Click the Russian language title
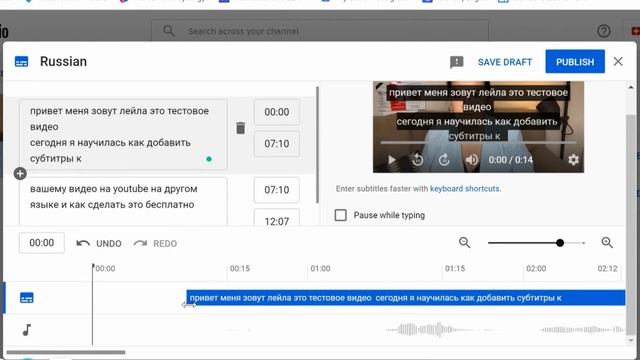Image resolution: width=640 pixels, height=360 pixels. pyautogui.click(x=63, y=62)
